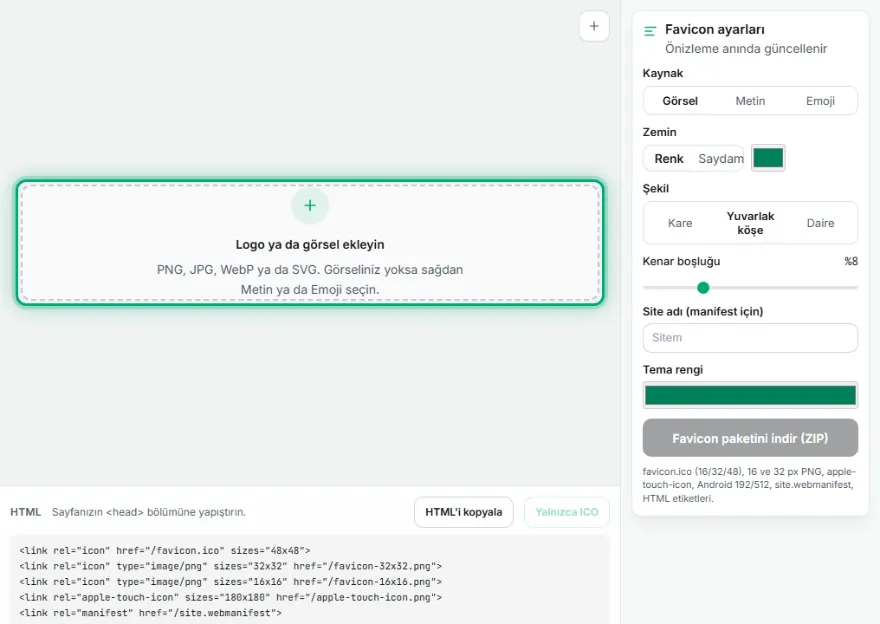Switch source to Emoji
Image resolution: width=880 pixels, height=624 pixels.
(820, 101)
